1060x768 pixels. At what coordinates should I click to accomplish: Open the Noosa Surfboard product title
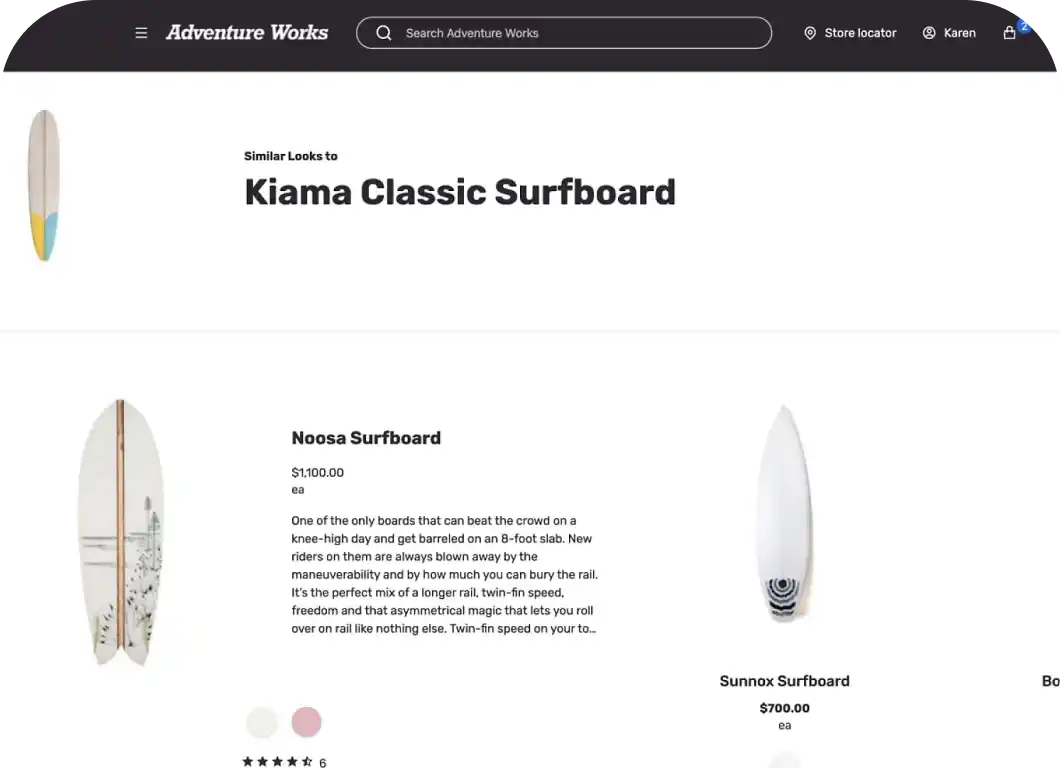(x=366, y=438)
